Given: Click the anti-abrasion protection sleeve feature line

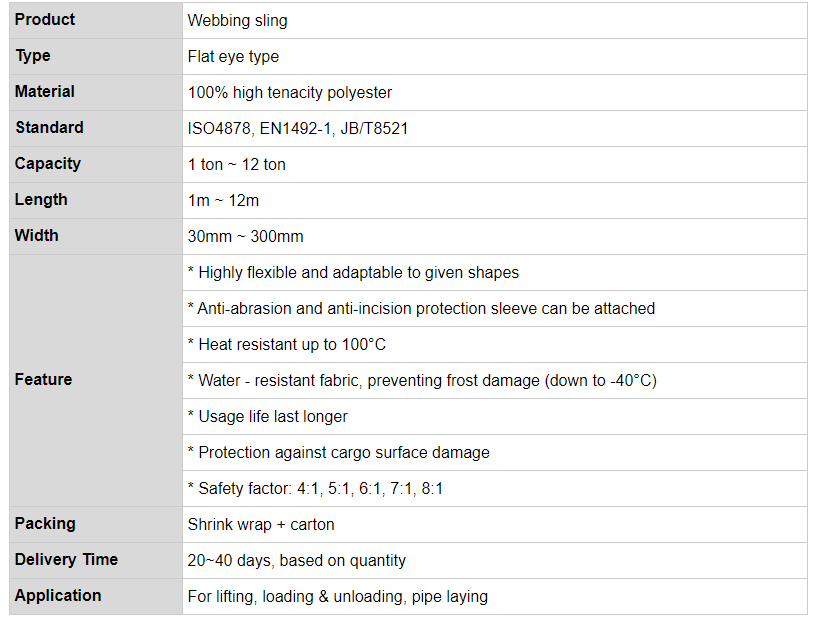Looking at the screenshot, I should [x=421, y=309].
